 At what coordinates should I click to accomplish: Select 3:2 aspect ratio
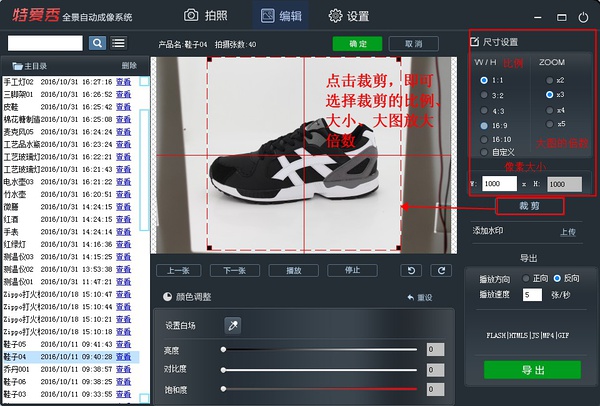pos(484,95)
